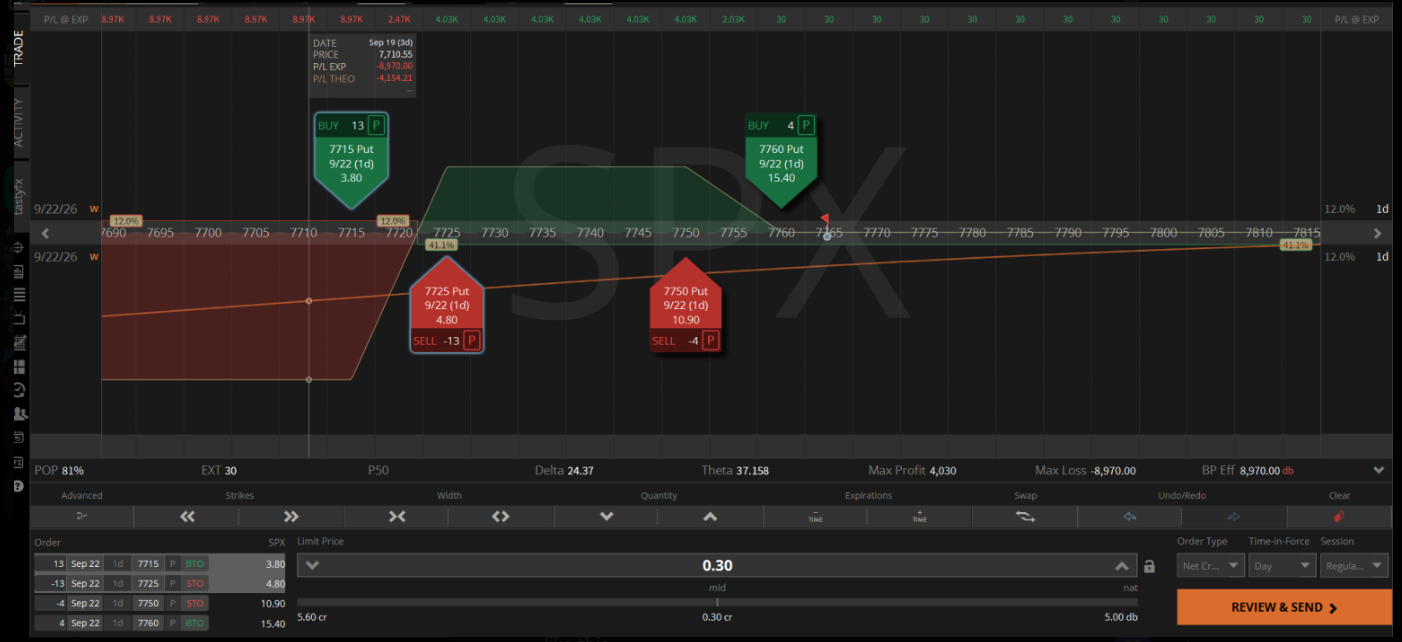Open the help question mark icon
1402x642 pixels.
click(18, 485)
